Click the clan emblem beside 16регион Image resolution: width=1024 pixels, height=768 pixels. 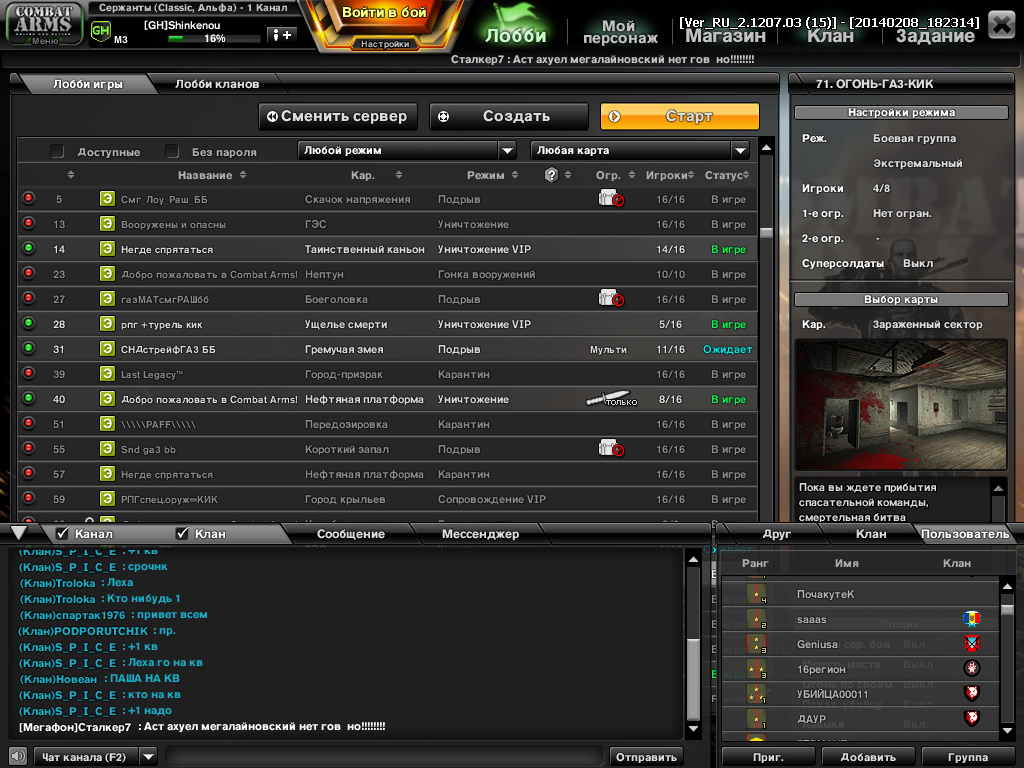[972, 668]
